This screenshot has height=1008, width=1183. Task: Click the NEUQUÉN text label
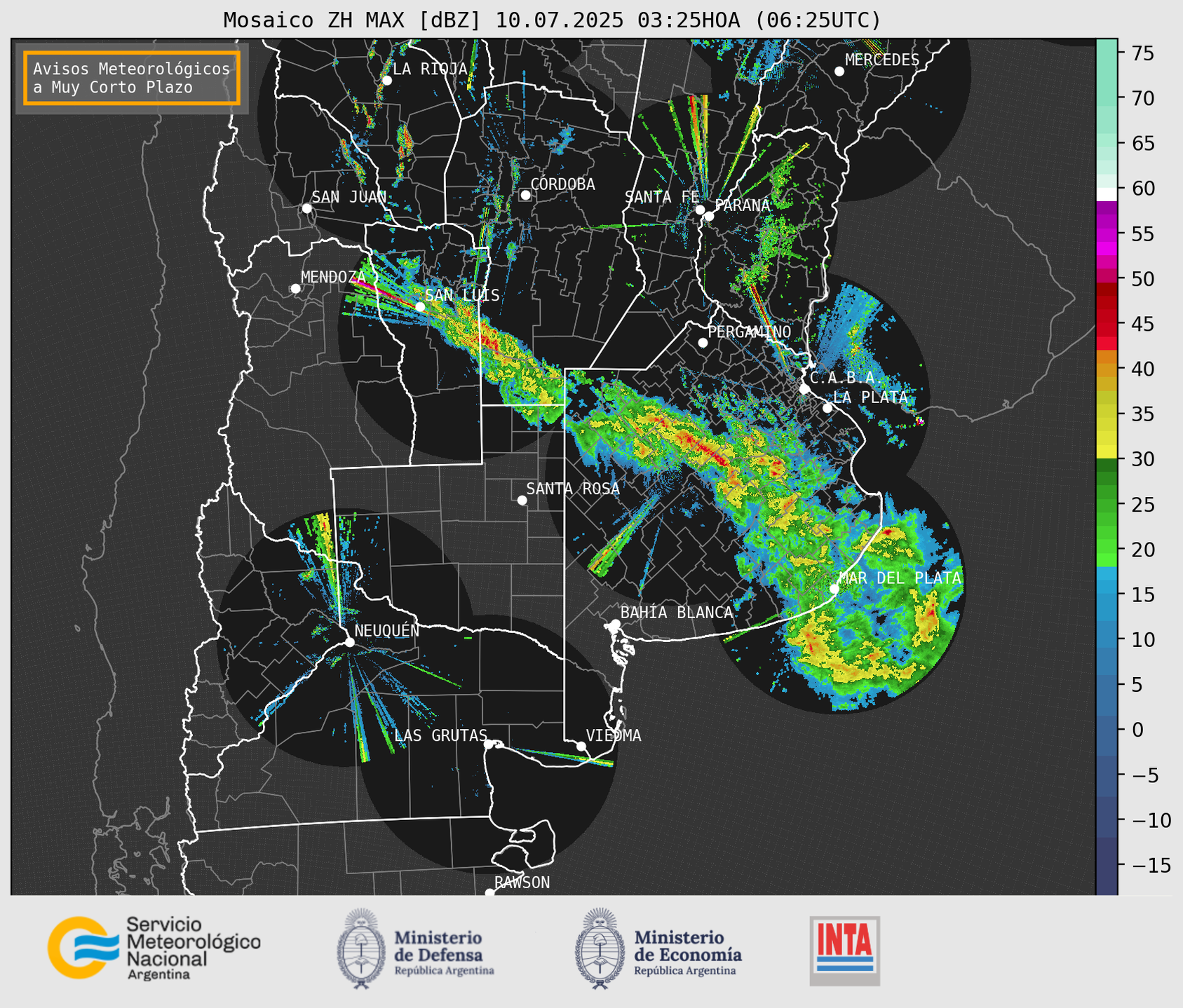[x=387, y=630]
